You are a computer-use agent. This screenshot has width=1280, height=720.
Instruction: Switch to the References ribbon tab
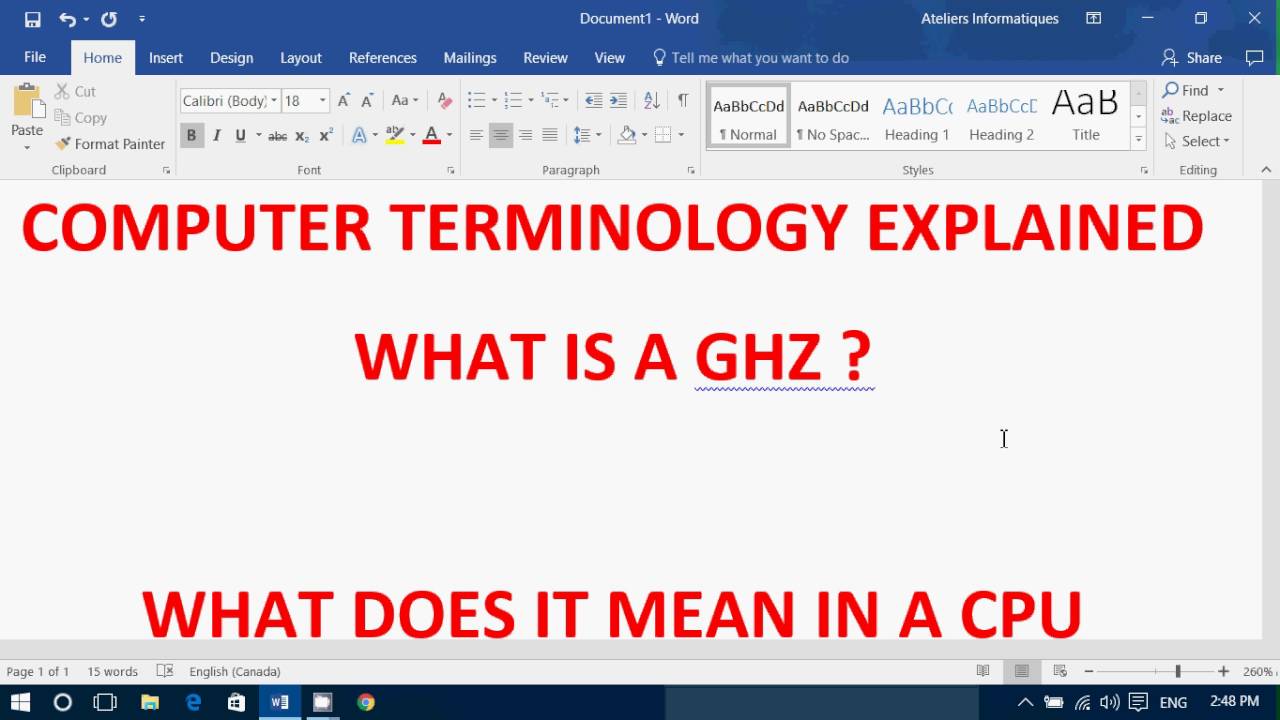(382, 58)
